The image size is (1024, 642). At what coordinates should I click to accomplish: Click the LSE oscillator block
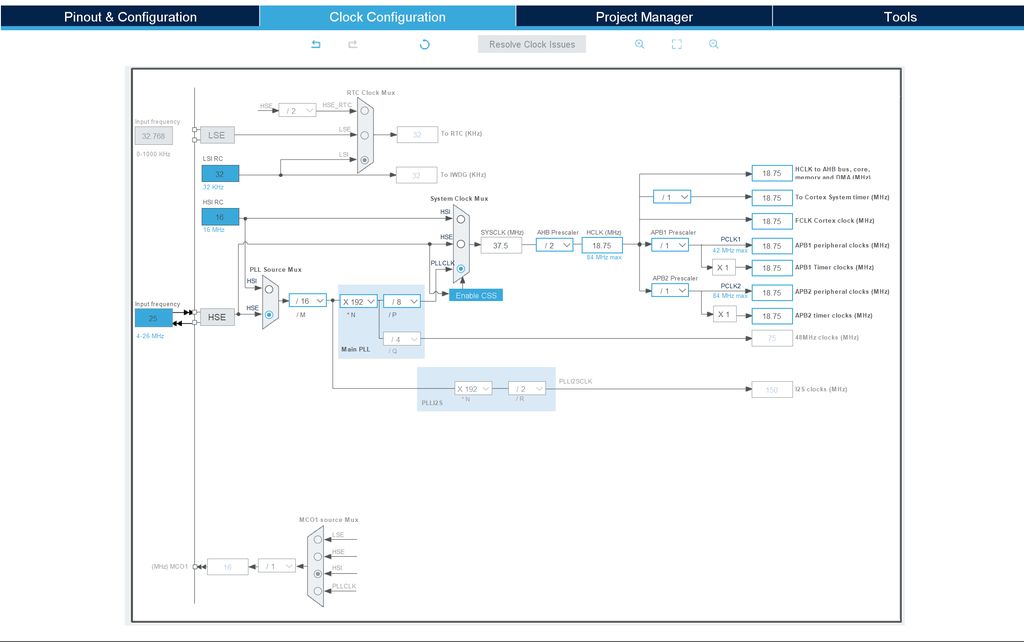[x=217, y=135]
